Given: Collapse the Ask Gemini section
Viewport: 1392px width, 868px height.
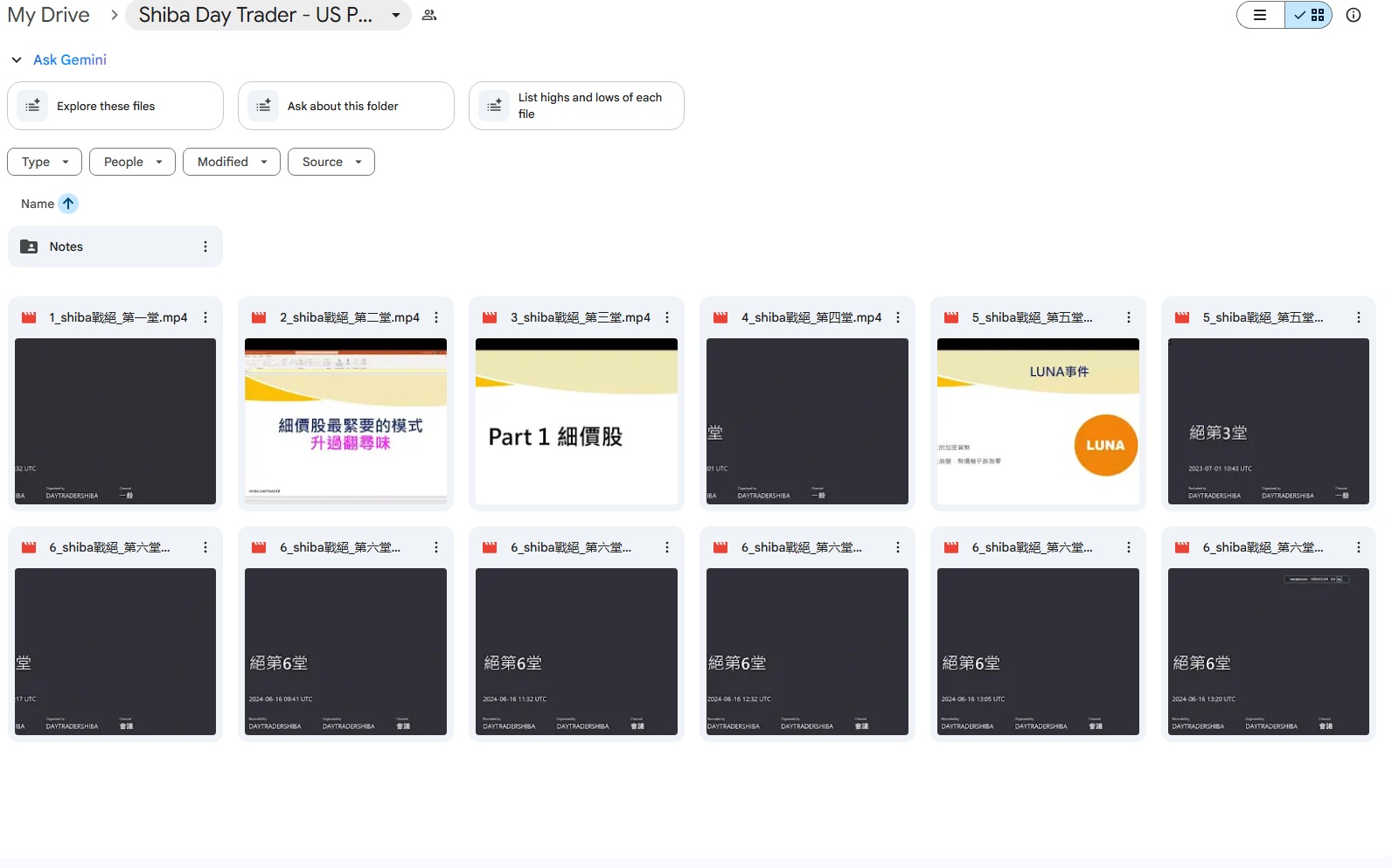Looking at the screenshot, I should pyautogui.click(x=17, y=59).
